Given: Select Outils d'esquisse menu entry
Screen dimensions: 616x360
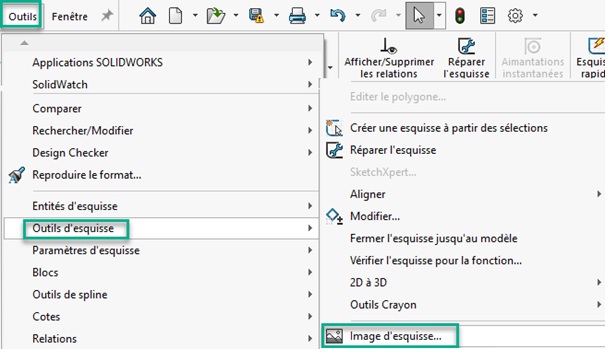Looking at the screenshot, I should point(162,228).
